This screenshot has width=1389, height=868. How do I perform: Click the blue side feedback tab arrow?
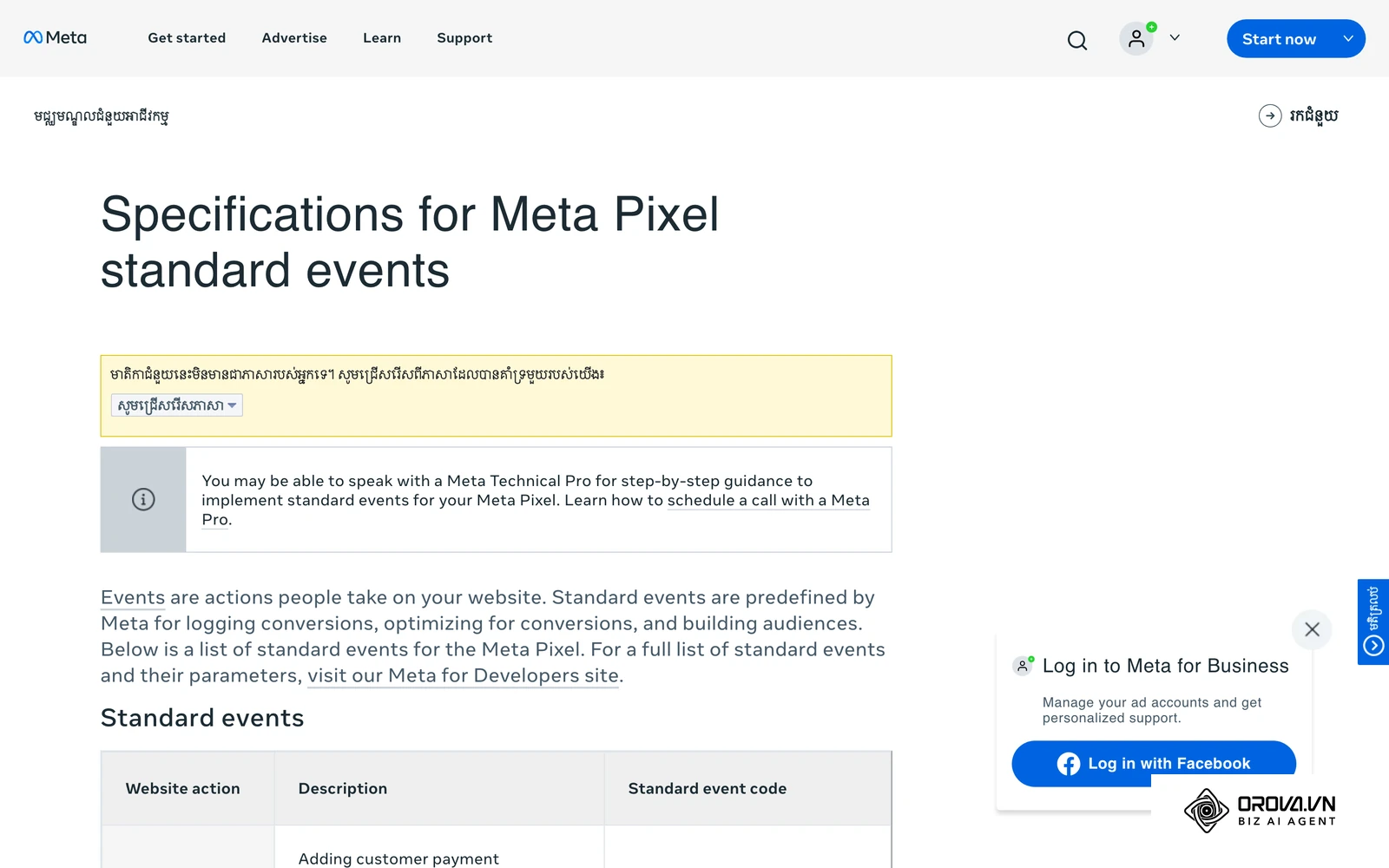tap(1373, 645)
